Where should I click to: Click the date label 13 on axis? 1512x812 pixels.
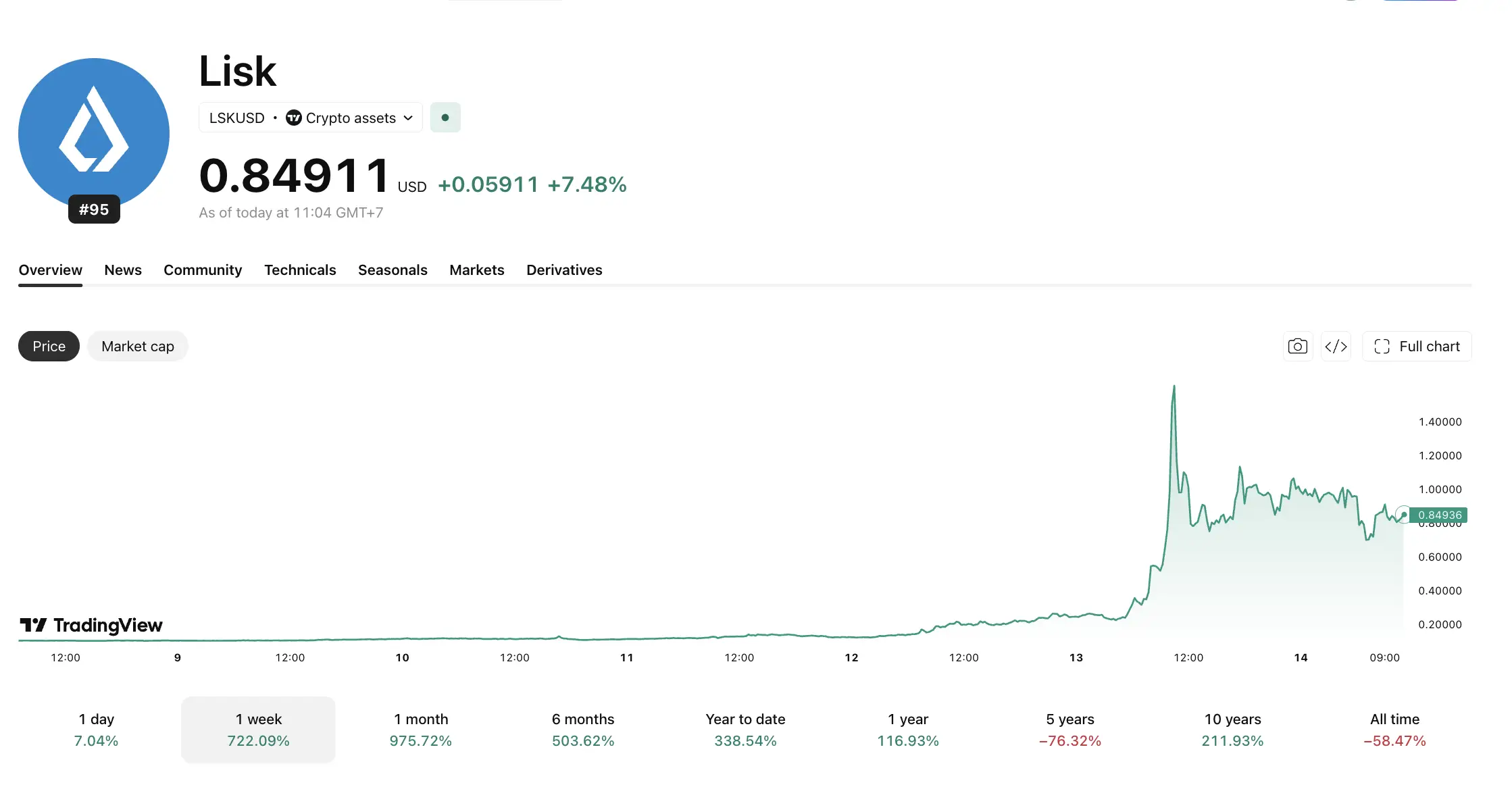coord(1076,658)
